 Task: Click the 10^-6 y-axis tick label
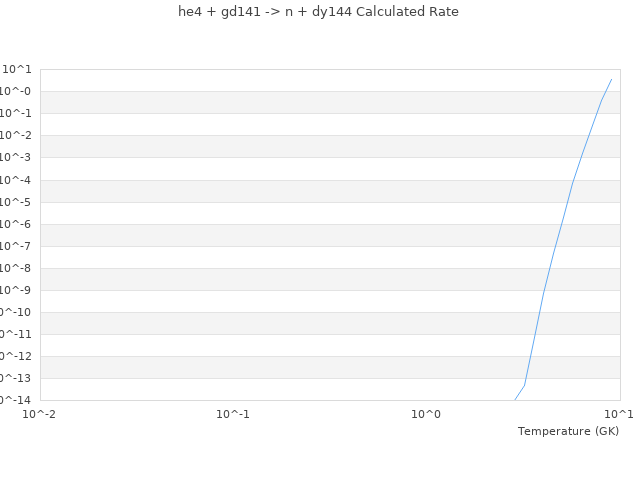(17, 224)
